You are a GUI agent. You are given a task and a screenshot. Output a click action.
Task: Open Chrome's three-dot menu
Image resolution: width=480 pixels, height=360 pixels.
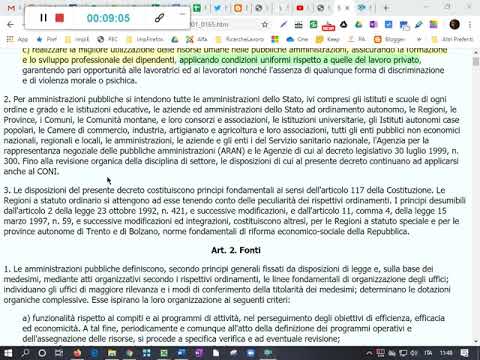tap(470, 24)
